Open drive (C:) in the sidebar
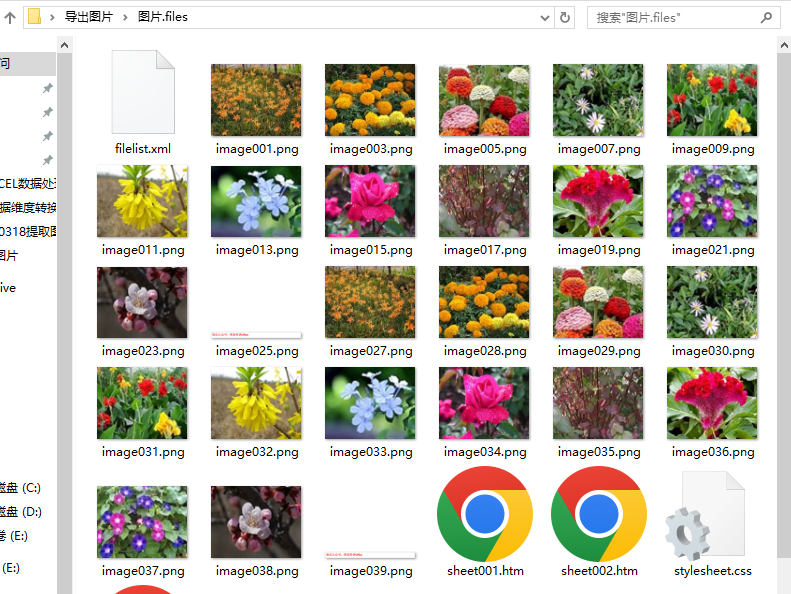791x594 pixels. (20, 488)
